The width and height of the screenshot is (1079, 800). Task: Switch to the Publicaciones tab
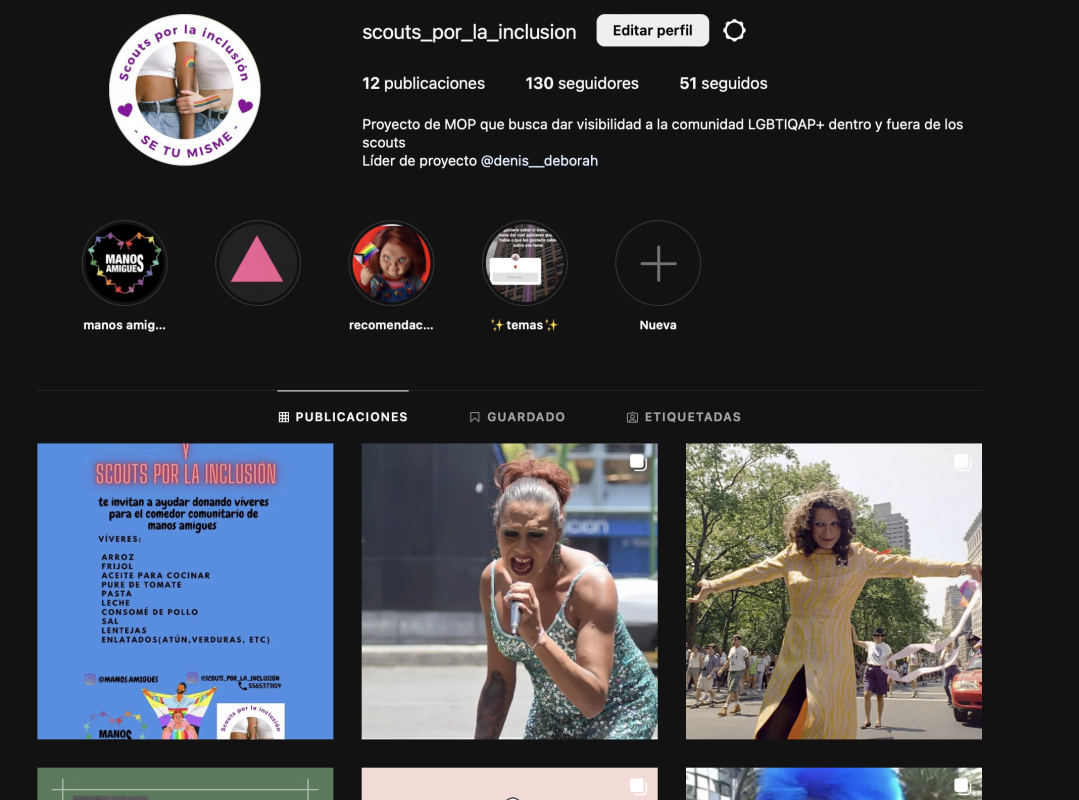(343, 417)
